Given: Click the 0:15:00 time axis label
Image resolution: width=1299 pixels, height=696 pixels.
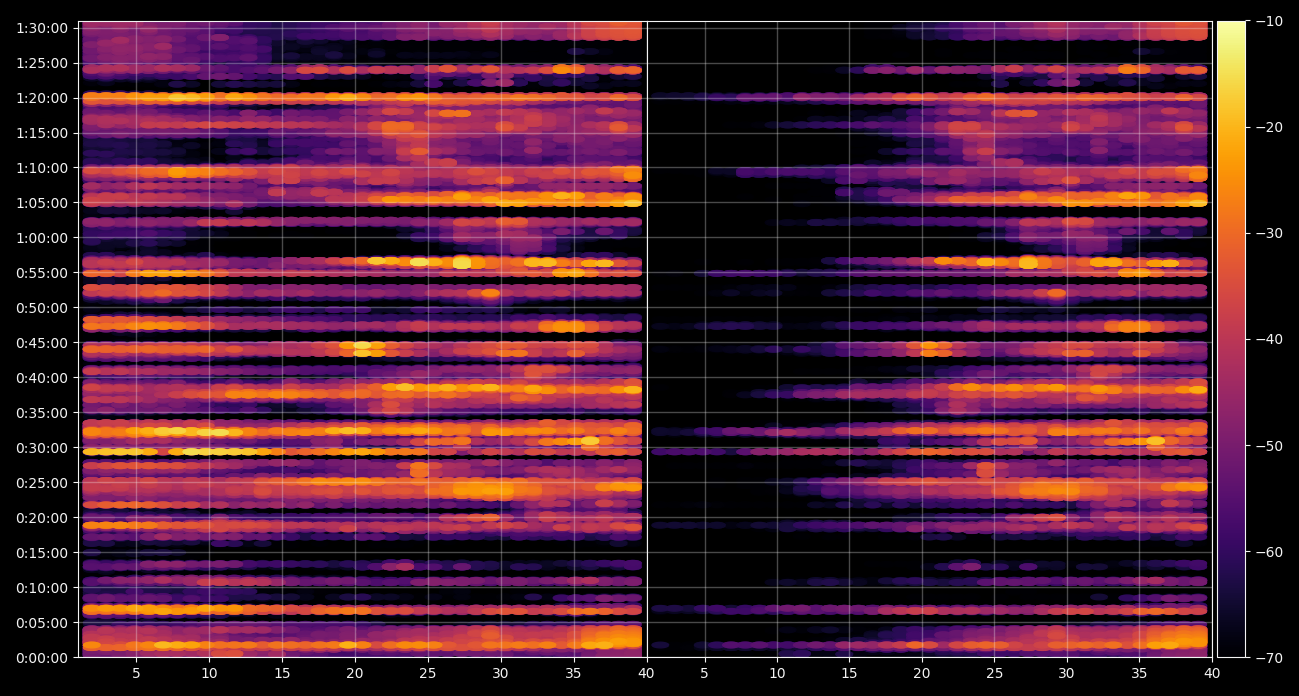Looking at the screenshot, I should (x=42, y=553).
